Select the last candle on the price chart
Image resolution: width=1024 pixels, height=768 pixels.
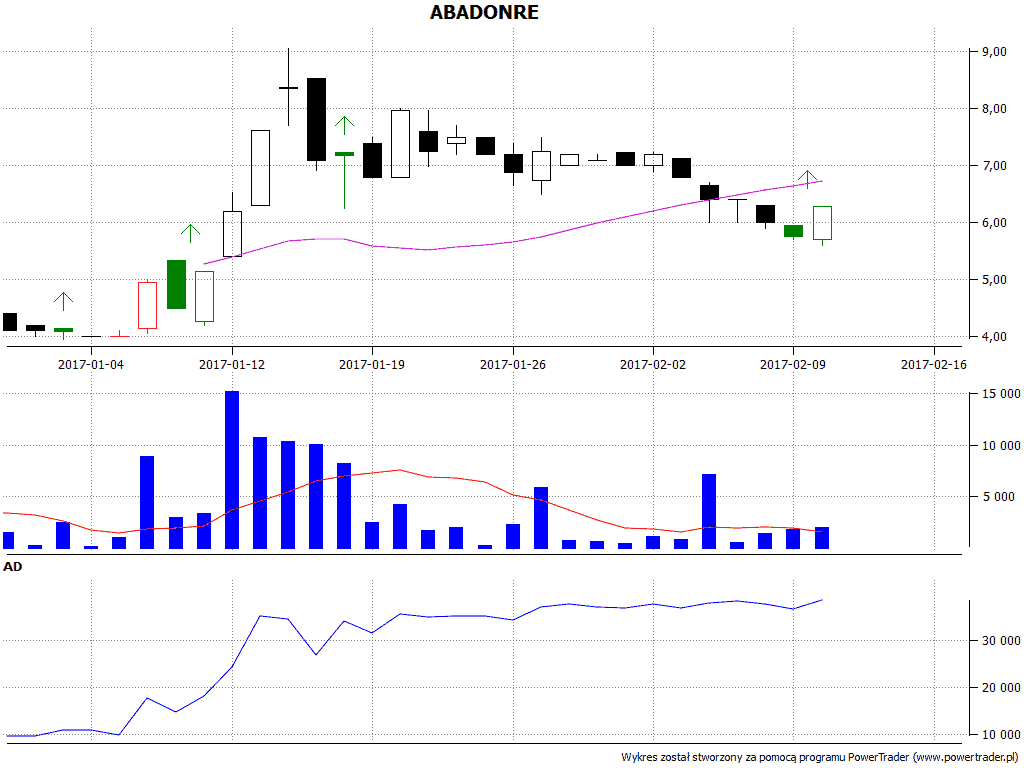tap(822, 222)
